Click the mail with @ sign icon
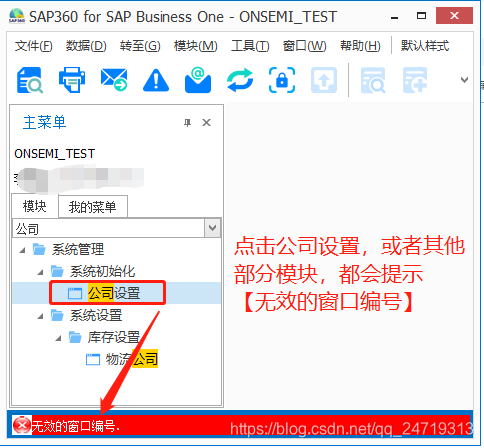Screen dimensions: 484x448 point(198,80)
